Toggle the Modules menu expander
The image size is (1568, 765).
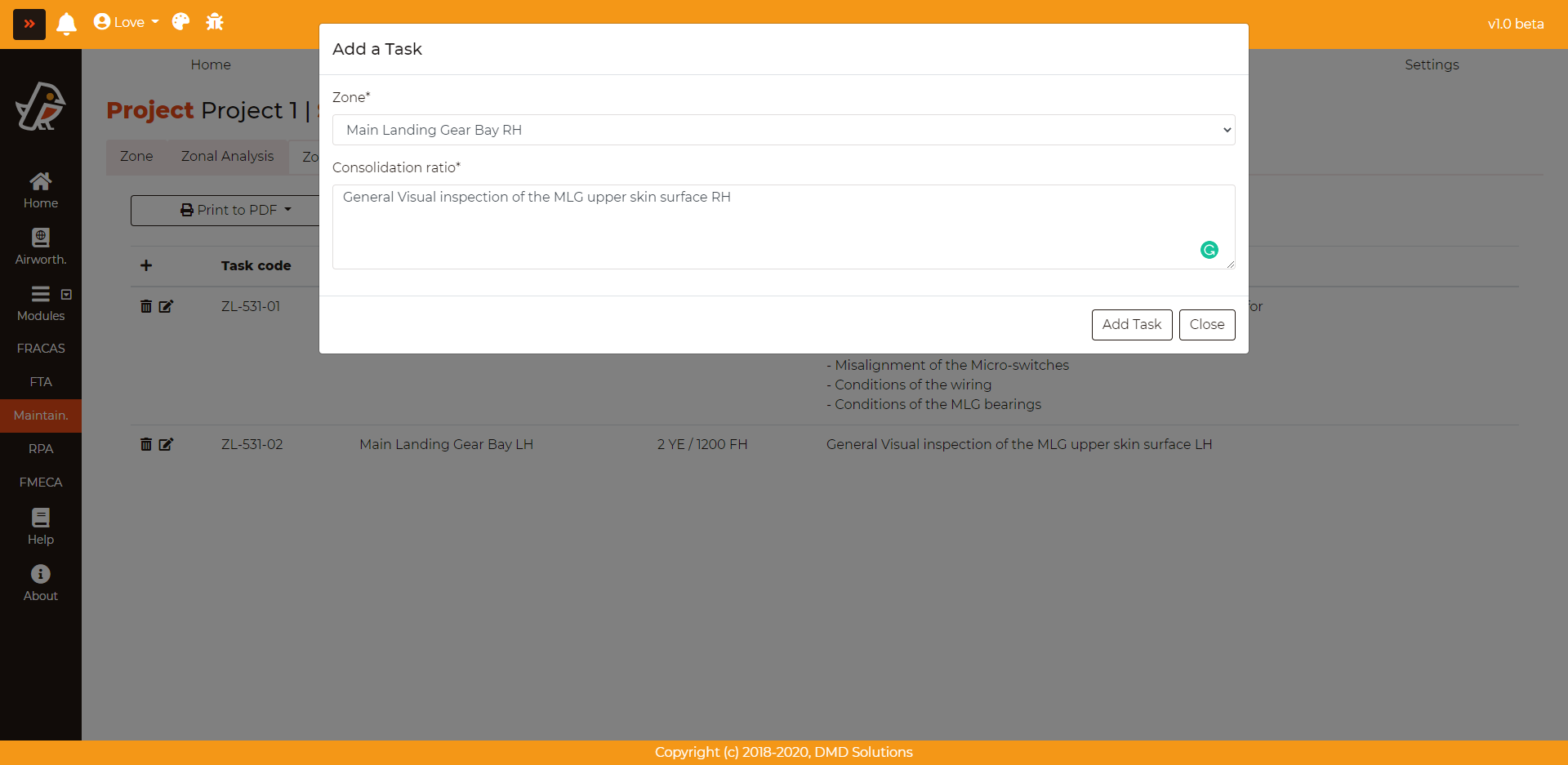pyautogui.click(x=66, y=294)
